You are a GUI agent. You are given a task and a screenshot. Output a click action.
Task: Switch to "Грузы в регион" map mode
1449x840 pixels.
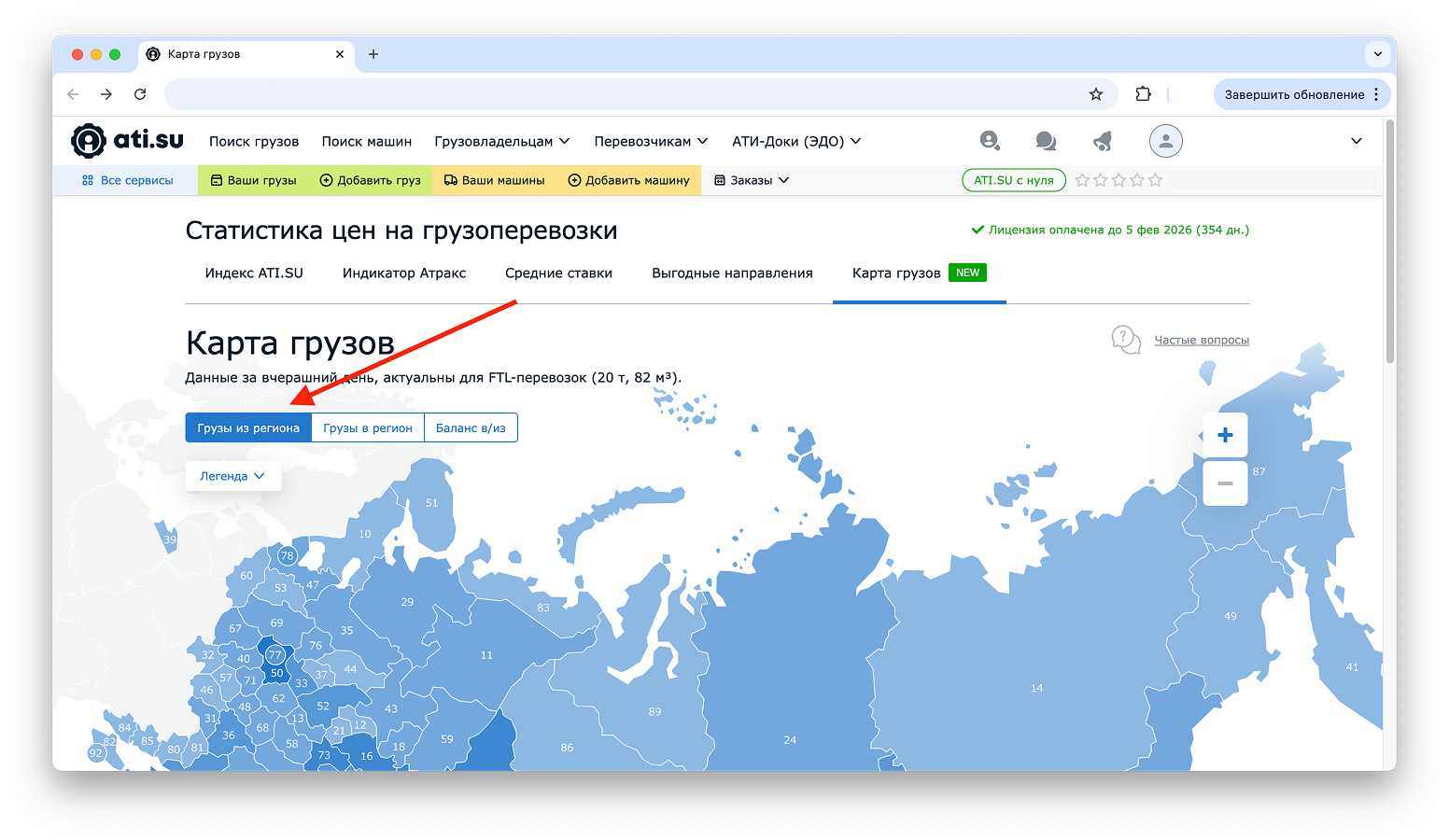(x=368, y=427)
